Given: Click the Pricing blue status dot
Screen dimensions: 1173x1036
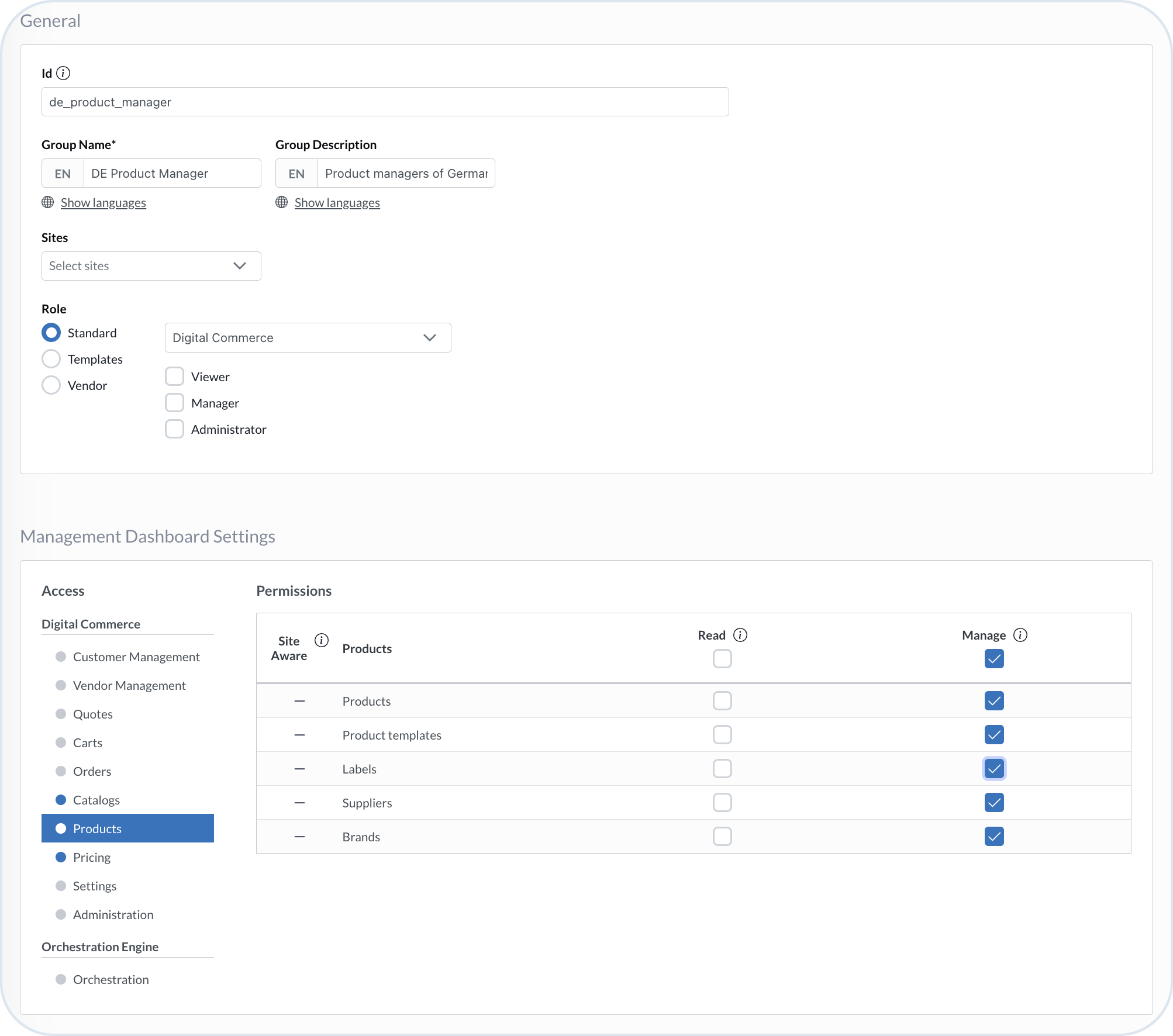Looking at the screenshot, I should coord(61,857).
